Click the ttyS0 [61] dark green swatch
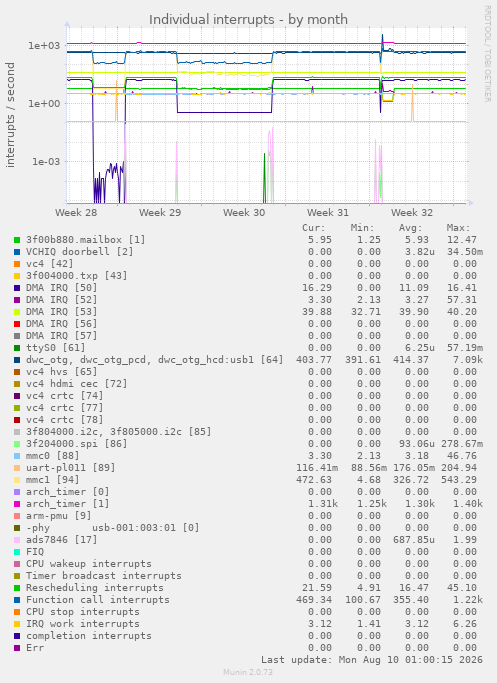Screen dimensions: 497x683 click(x=17, y=348)
